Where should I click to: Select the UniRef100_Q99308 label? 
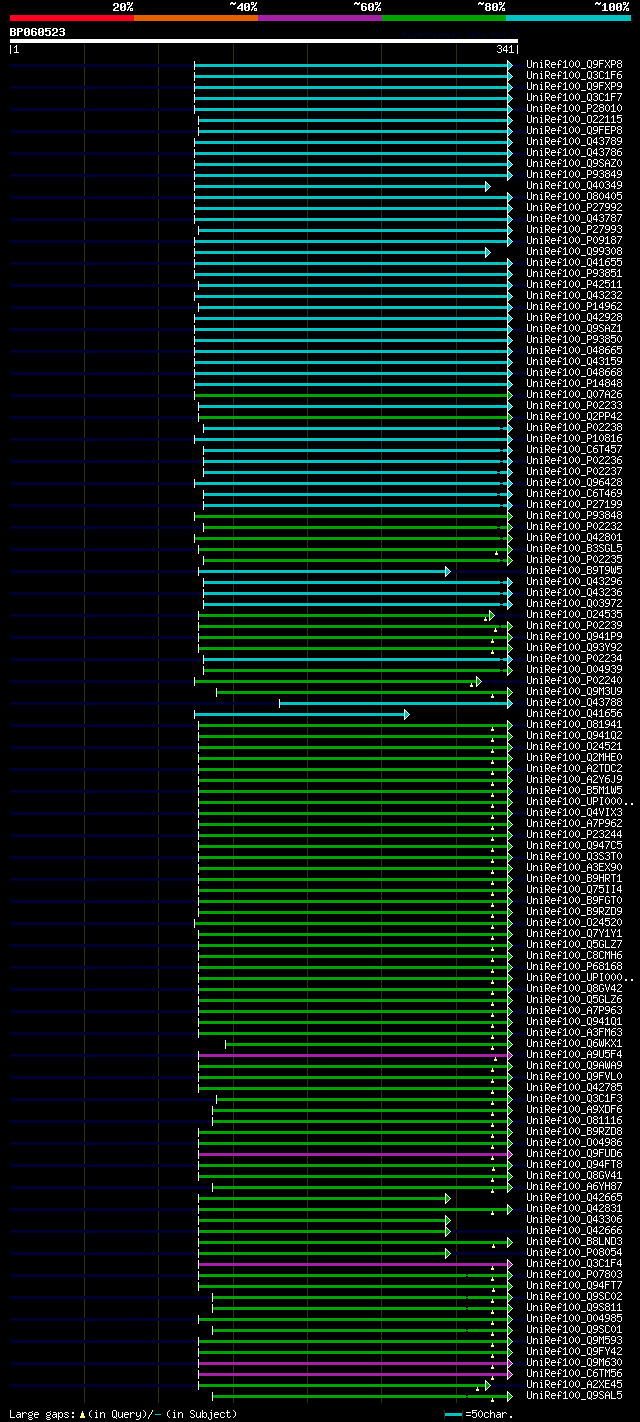point(574,252)
